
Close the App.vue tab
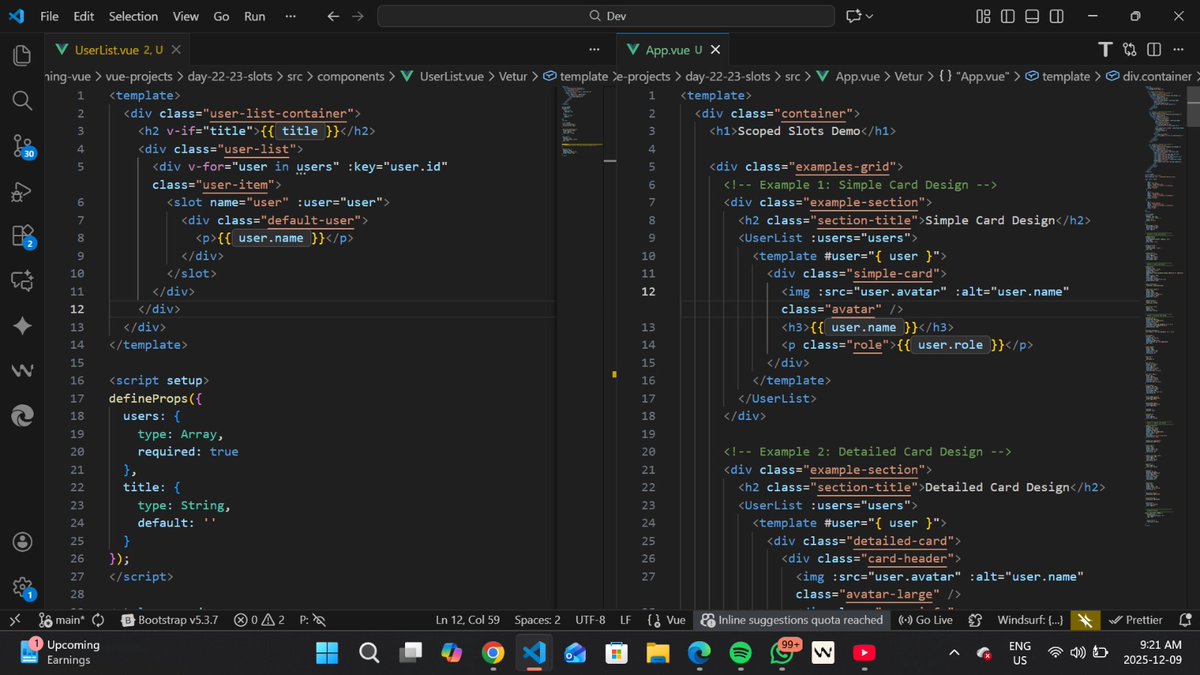[715, 50]
